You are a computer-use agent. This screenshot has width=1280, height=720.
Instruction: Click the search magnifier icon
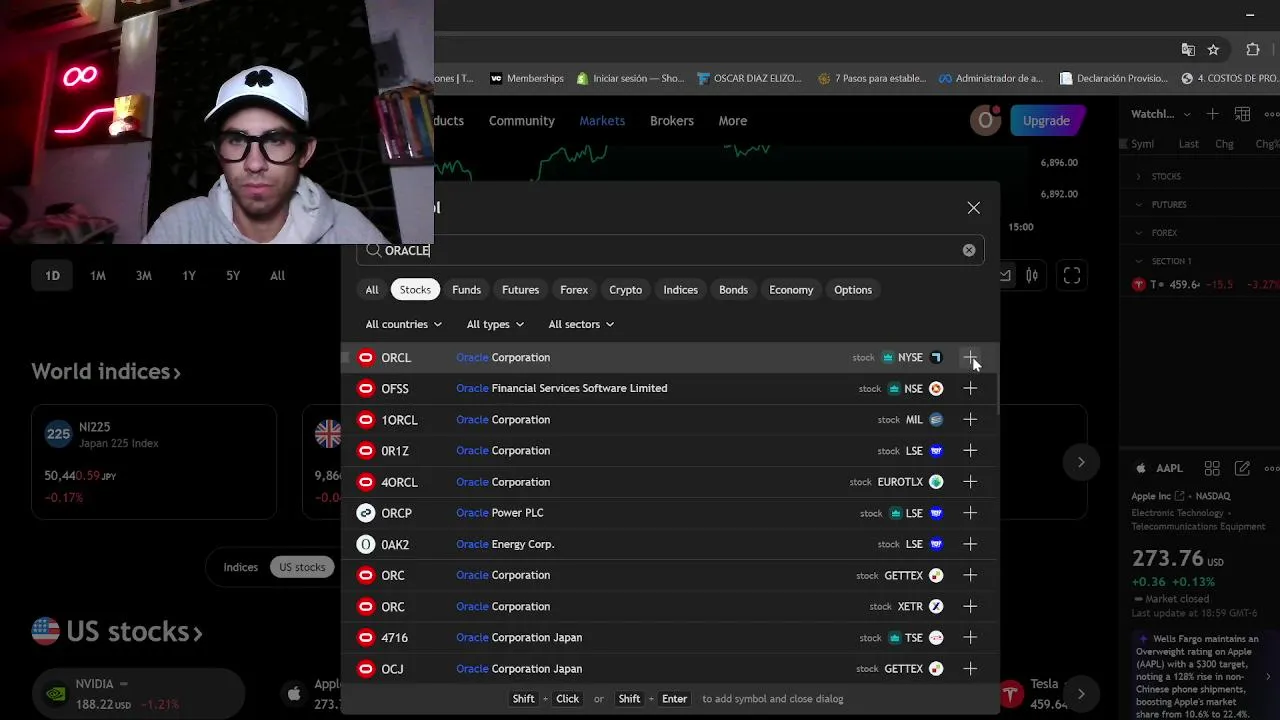[x=373, y=250]
